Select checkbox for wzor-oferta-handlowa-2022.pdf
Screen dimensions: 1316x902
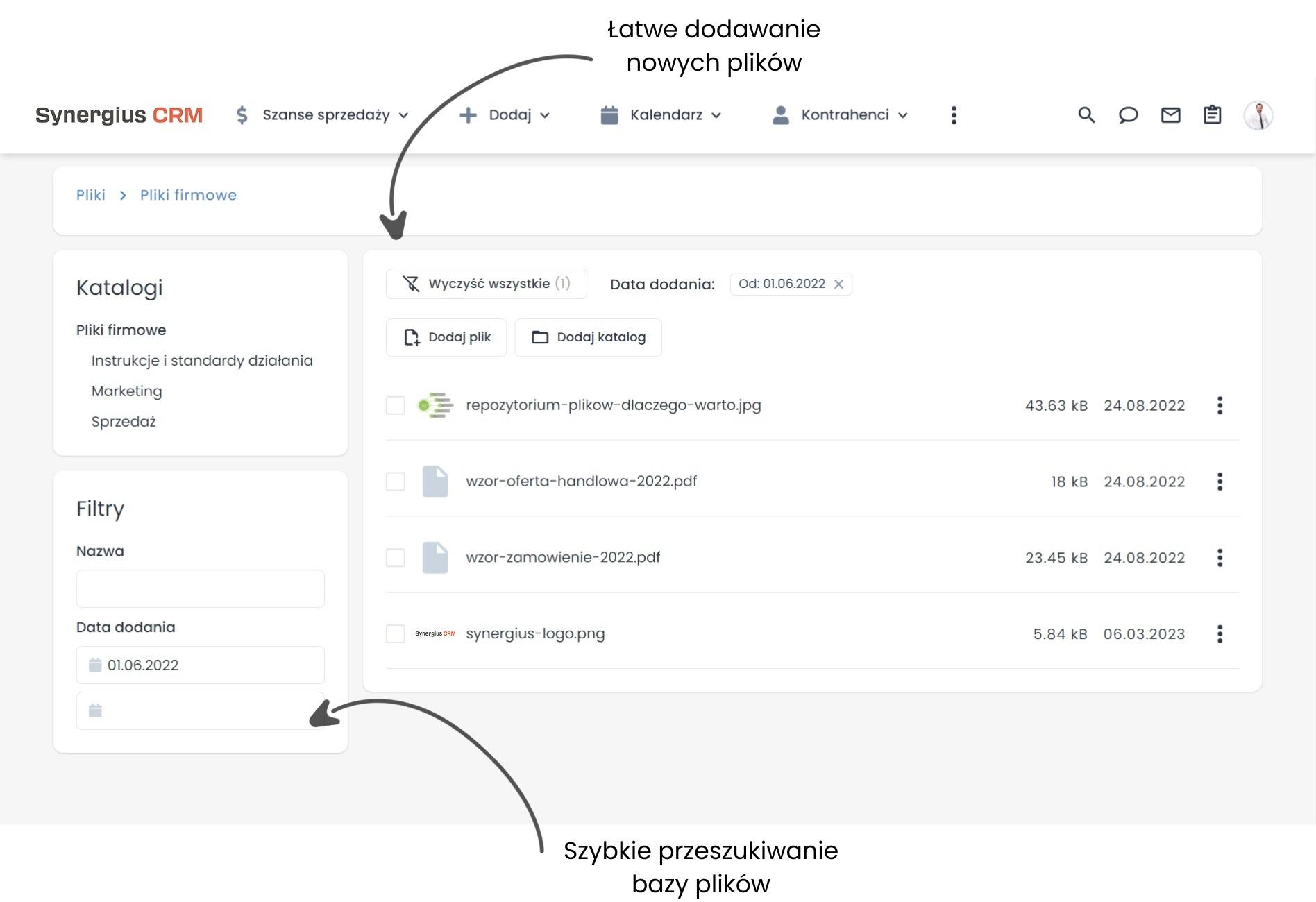395,481
